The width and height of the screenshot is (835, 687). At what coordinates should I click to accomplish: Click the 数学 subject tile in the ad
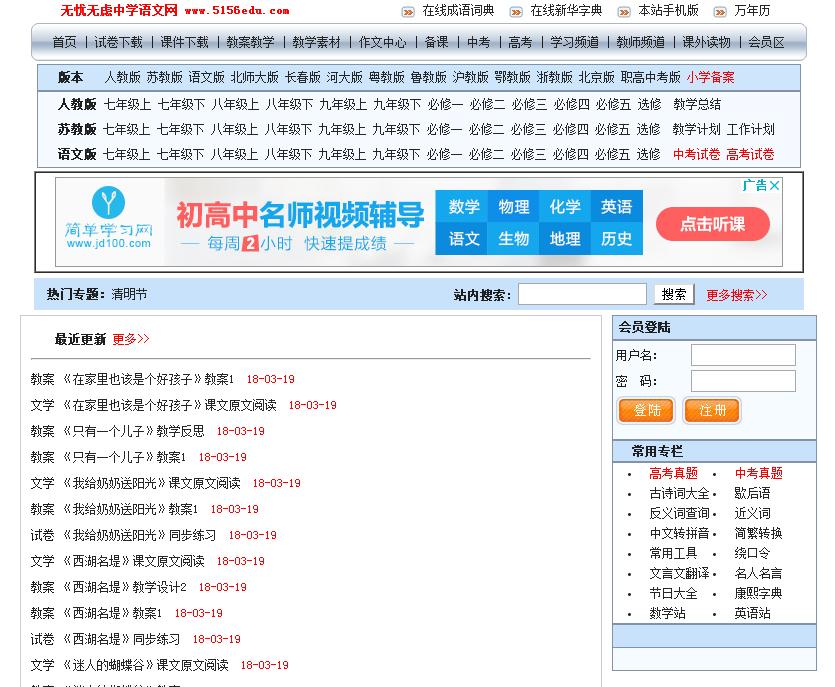click(x=464, y=207)
